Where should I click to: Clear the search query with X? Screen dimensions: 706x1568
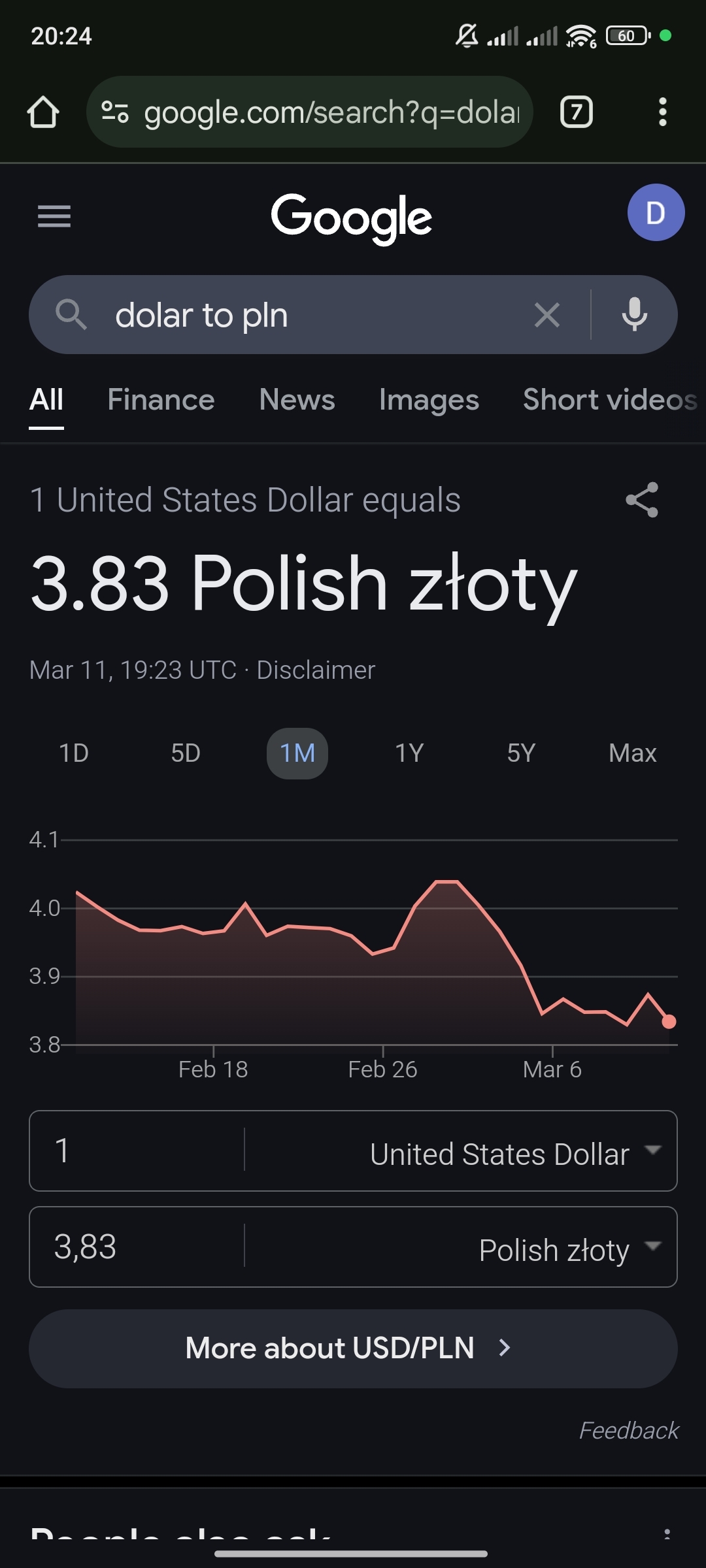(x=546, y=315)
